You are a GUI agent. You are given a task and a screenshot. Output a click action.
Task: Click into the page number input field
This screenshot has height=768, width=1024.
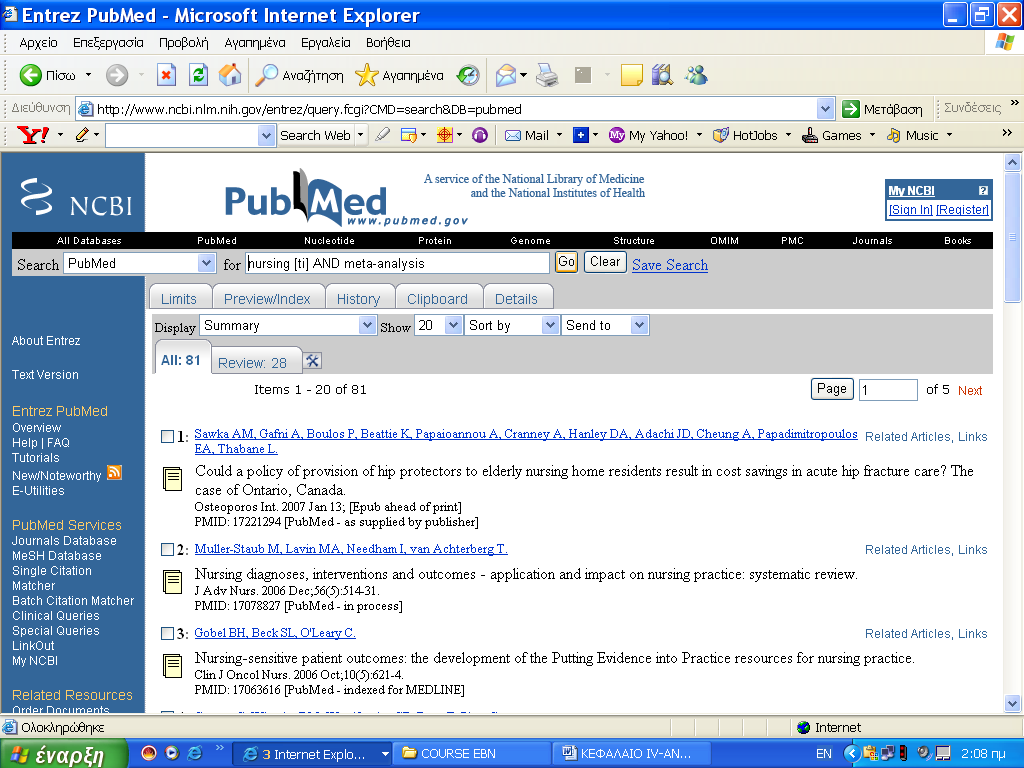point(888,390)
